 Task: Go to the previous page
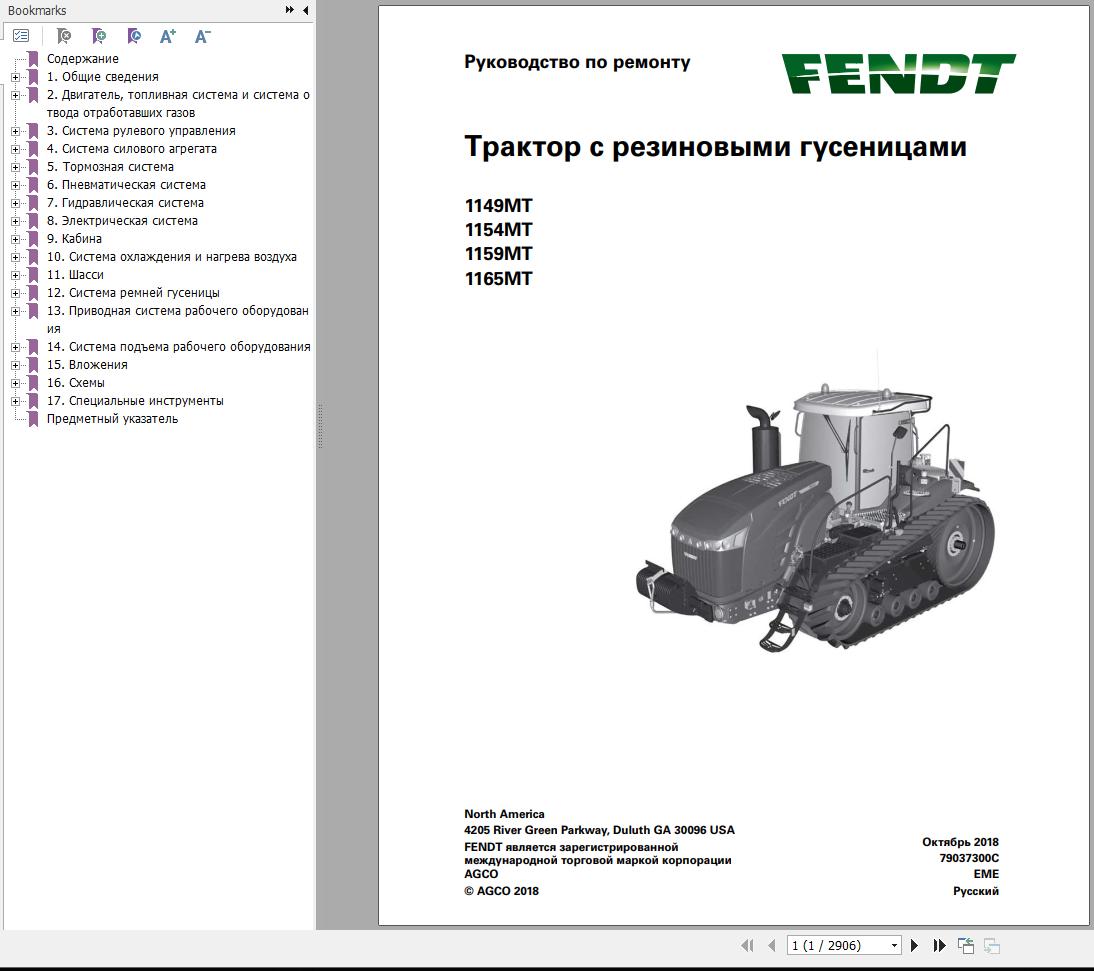[771, 945]
